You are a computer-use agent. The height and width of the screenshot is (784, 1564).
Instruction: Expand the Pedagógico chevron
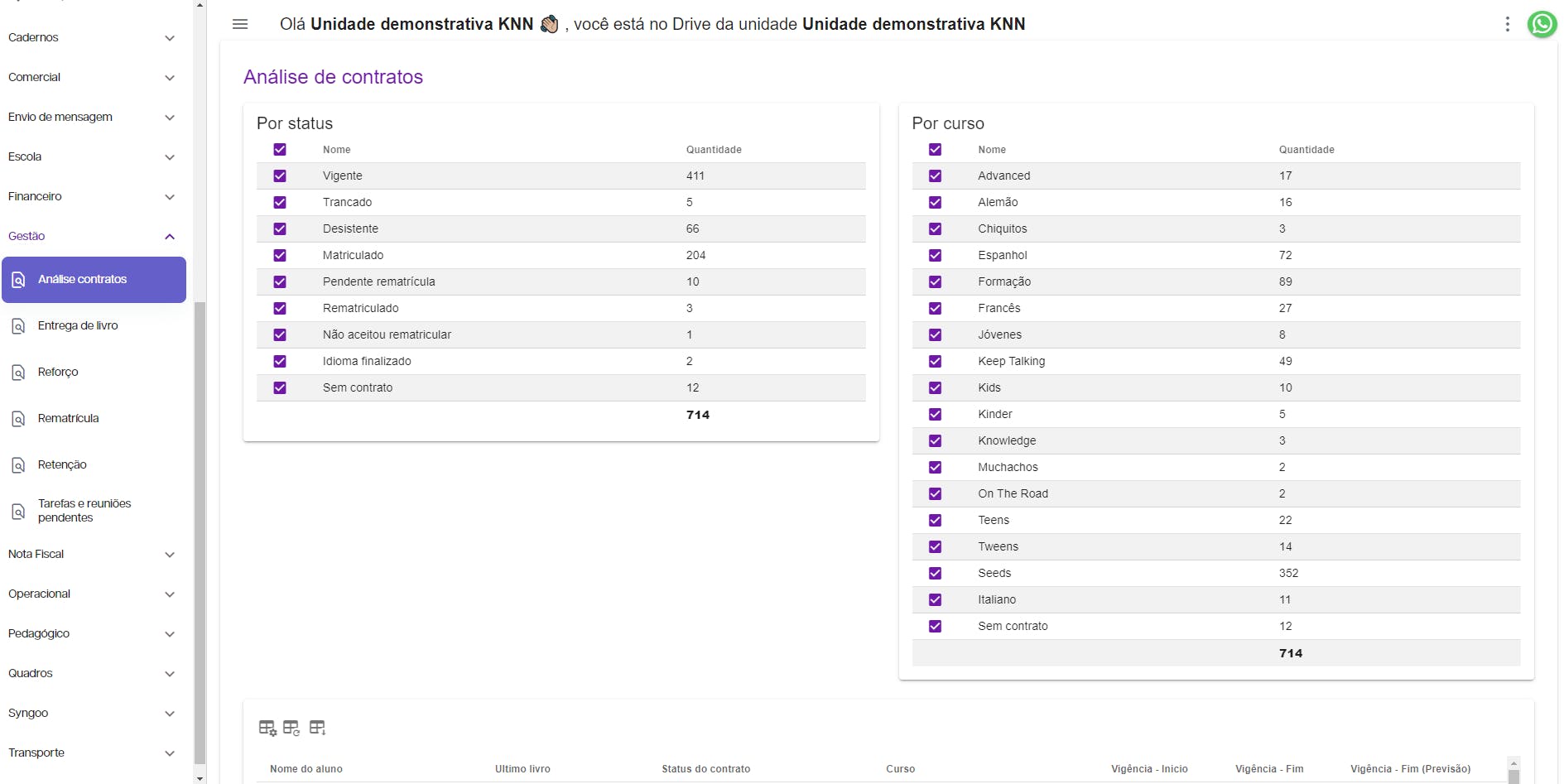[x=170, y=634]
